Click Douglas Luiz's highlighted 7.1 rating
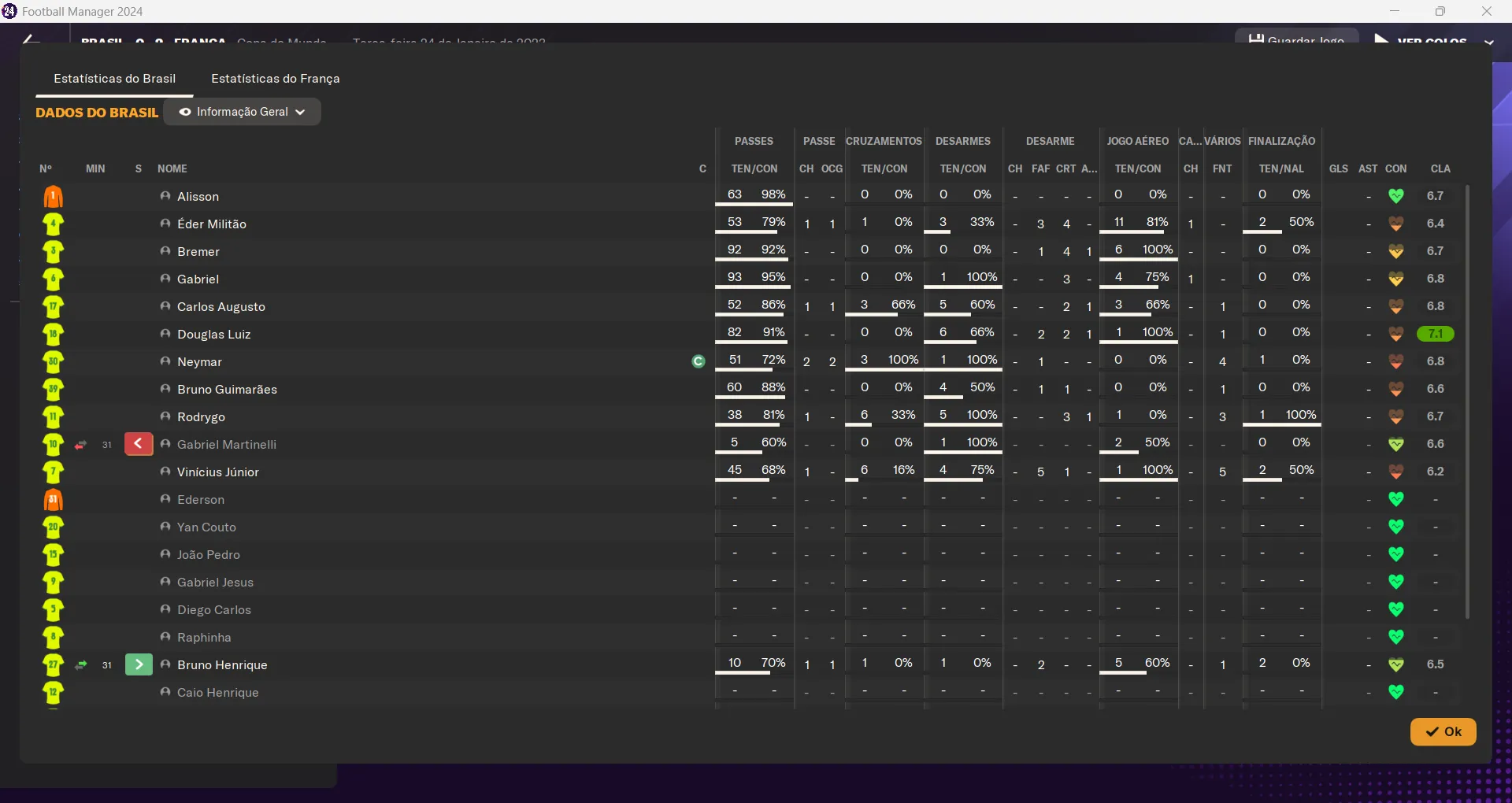Viewport: 1512px width, 803px height. [x=1435, y=334]
